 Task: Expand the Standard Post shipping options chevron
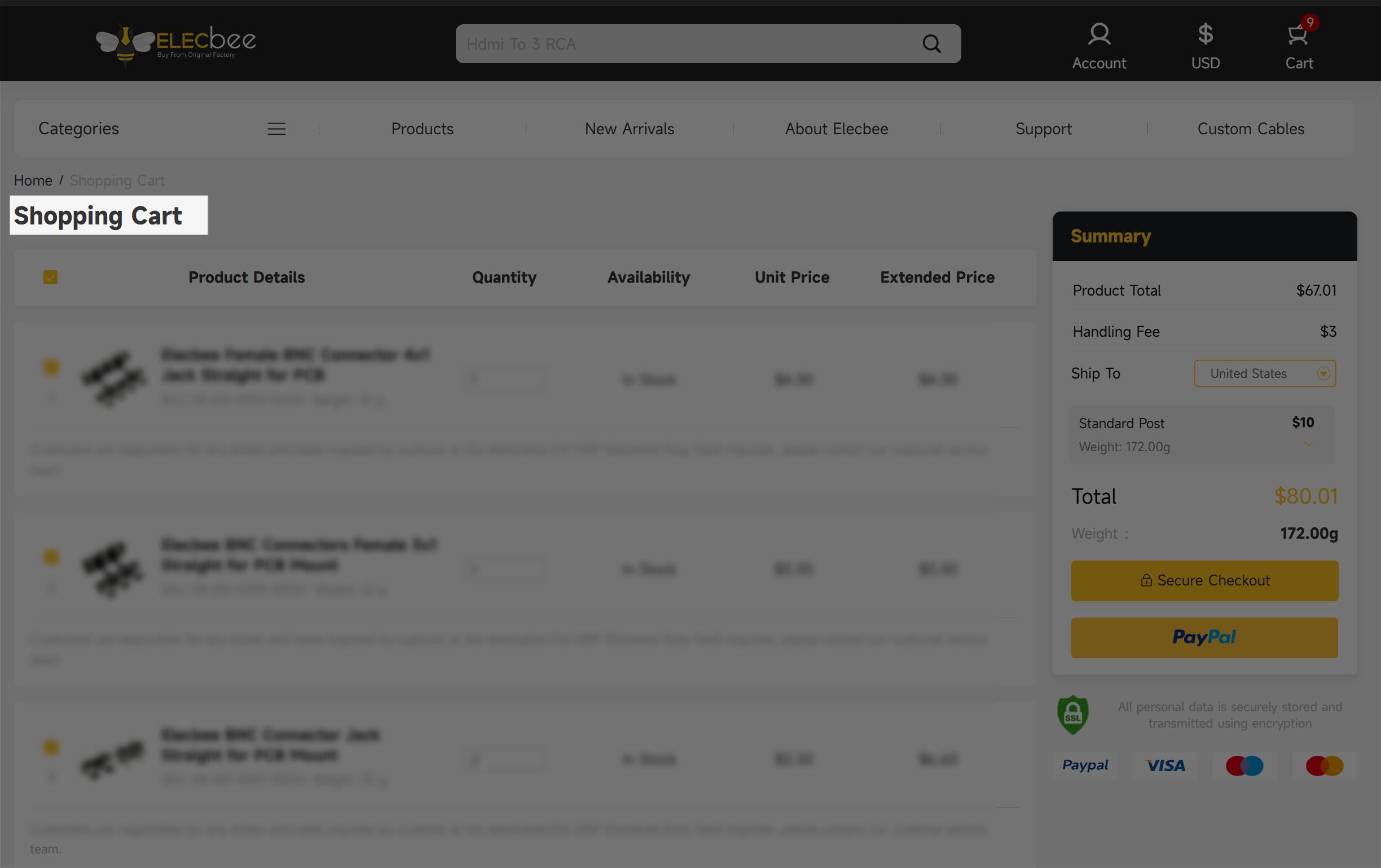click(1308, 444)
